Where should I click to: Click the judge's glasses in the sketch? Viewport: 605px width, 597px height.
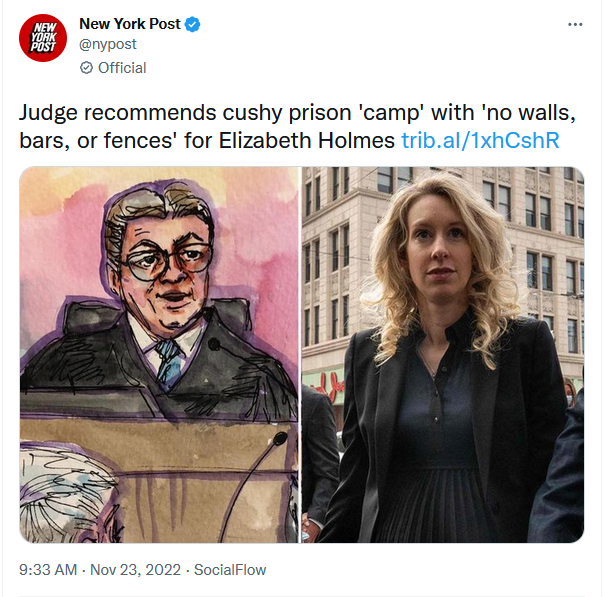168,260
